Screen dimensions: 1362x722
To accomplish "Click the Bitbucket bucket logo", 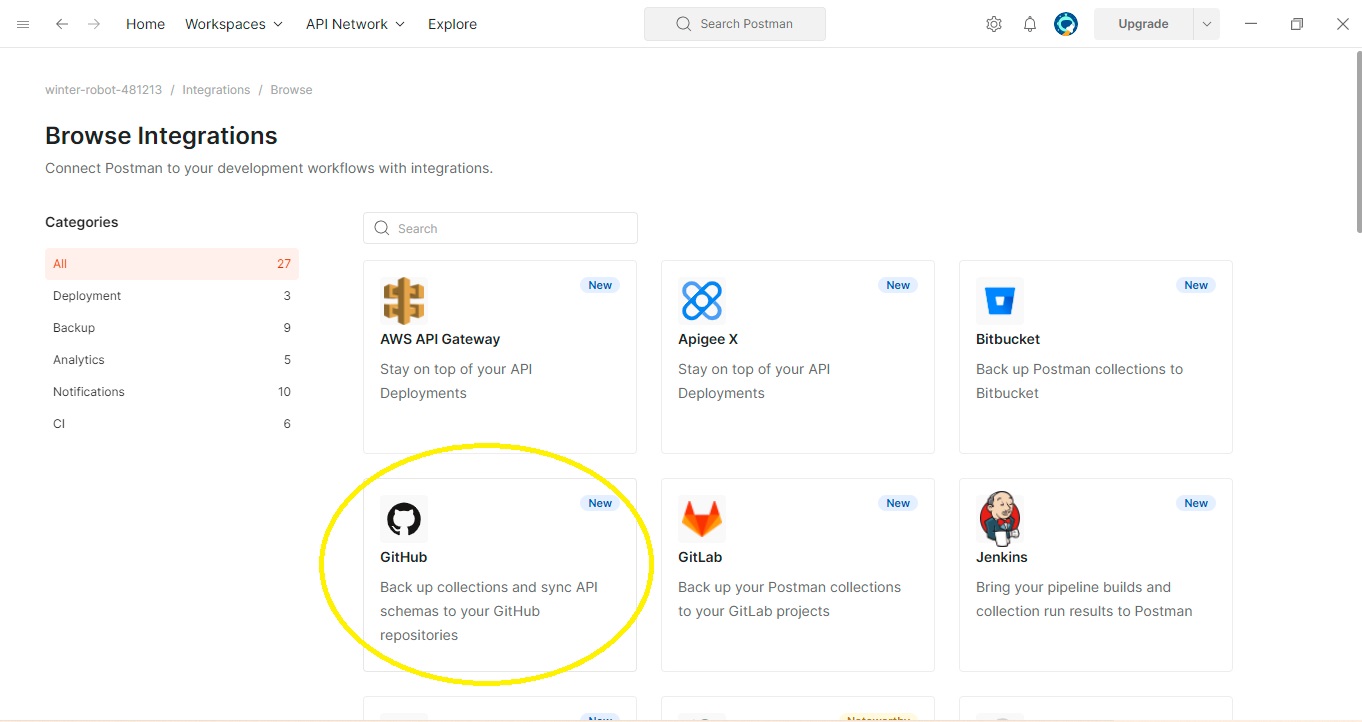I will 999,301.
